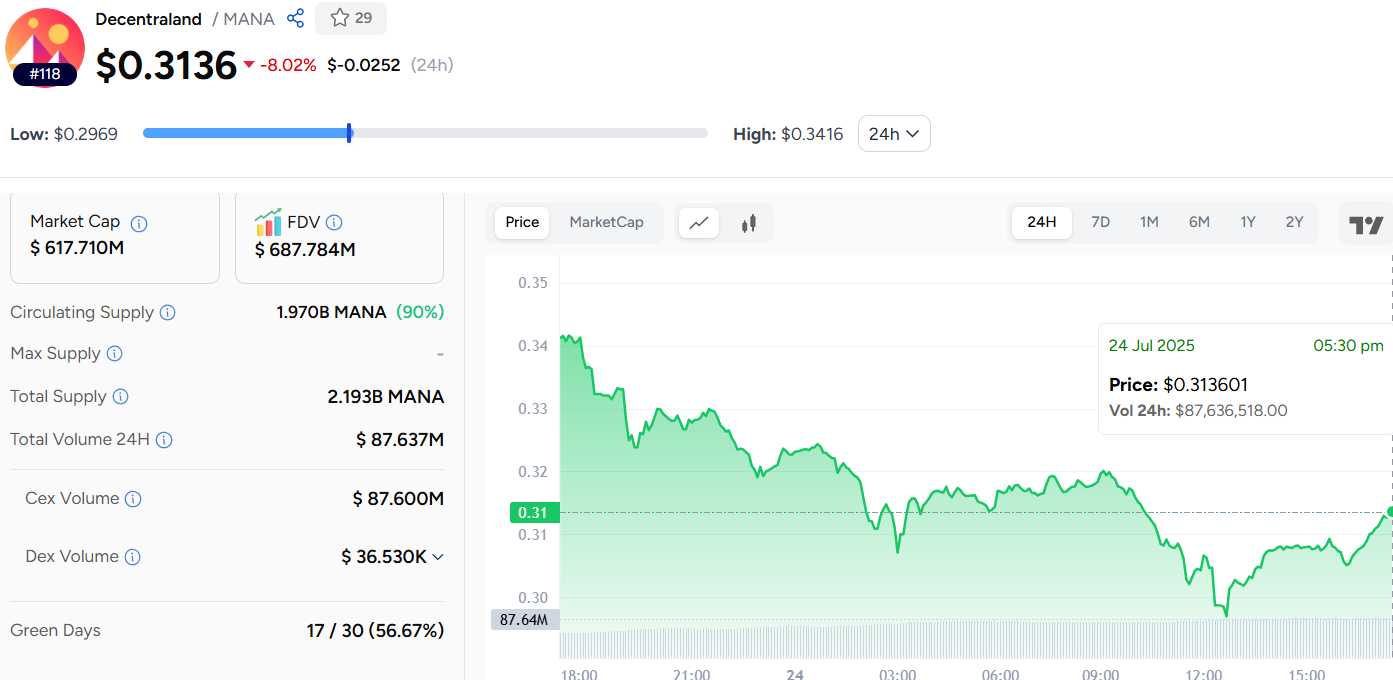
Task: Click the 1.970B MANA circulating supply value
Action: click(331, 312)
